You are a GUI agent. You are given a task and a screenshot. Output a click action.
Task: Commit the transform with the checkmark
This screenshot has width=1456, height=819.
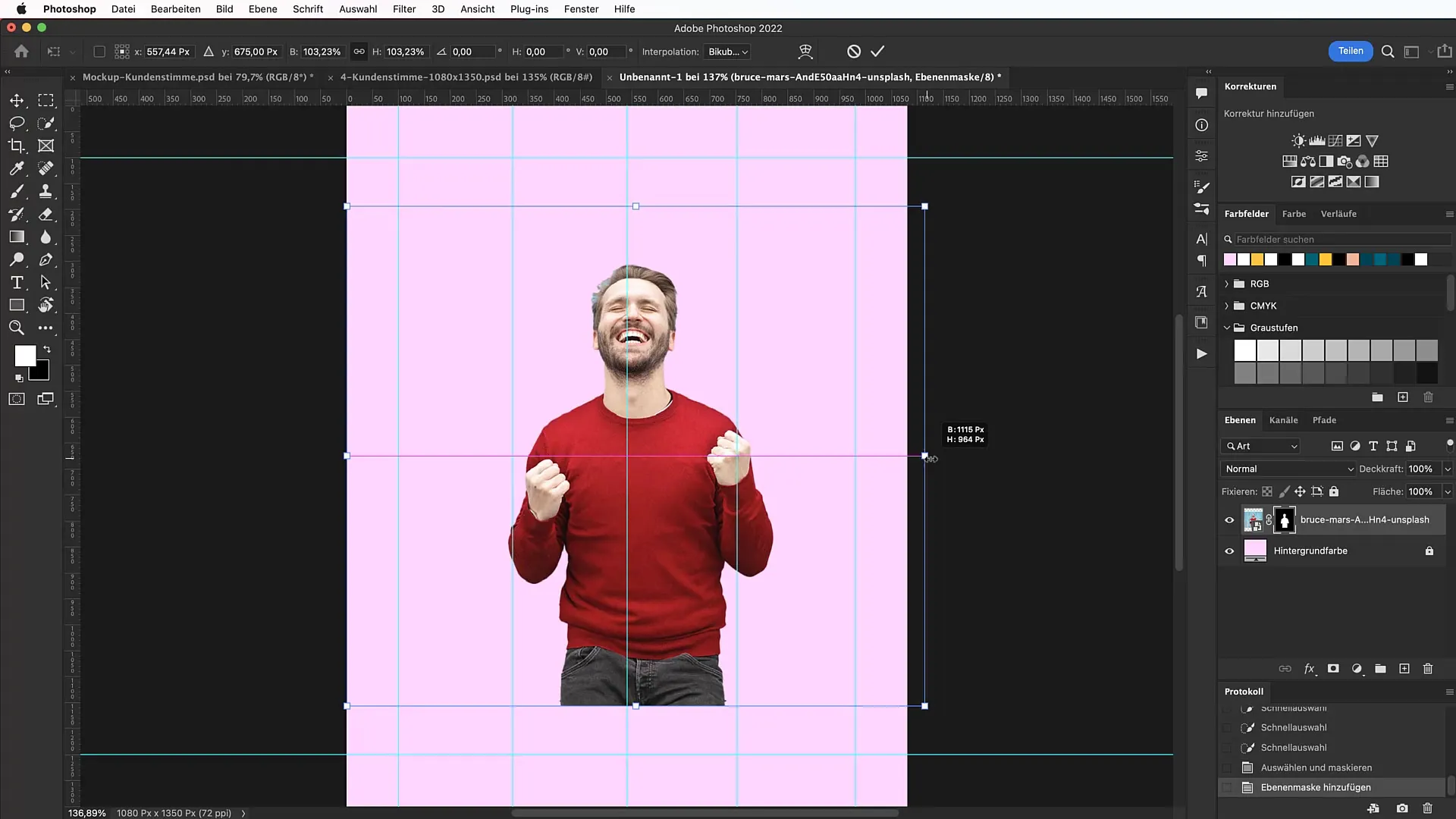click(x=877, y=52)
